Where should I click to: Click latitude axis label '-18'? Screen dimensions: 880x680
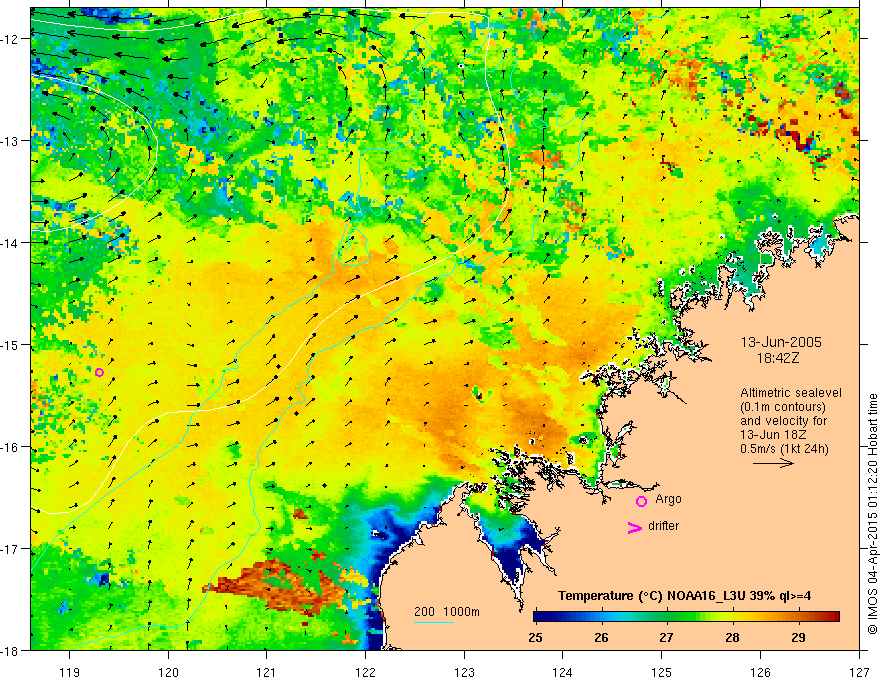pyautogui.click(x=11, y=650)
